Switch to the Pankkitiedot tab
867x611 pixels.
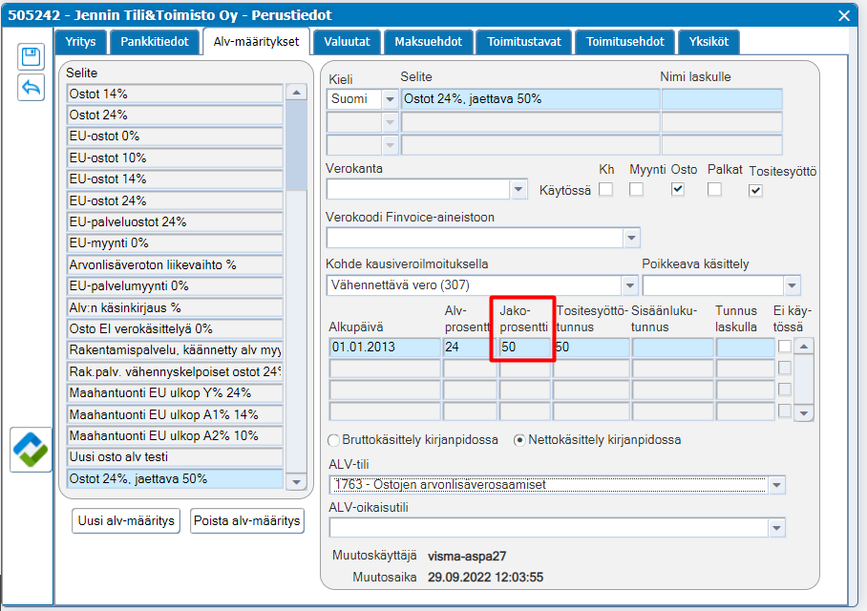tap(154, 42)
